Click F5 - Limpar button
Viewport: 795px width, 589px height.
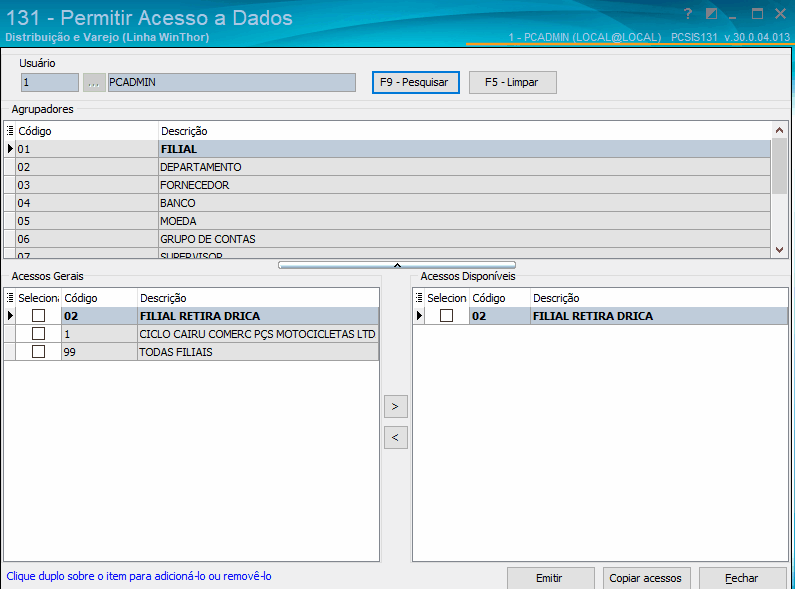(x=513, y=83)
